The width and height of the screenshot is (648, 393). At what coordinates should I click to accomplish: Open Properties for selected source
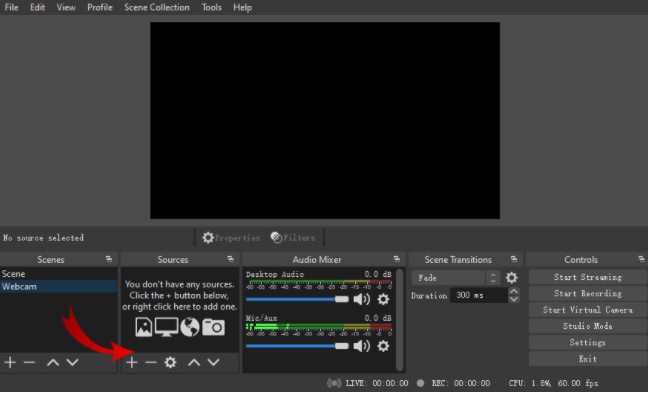[x=231, y=238]
